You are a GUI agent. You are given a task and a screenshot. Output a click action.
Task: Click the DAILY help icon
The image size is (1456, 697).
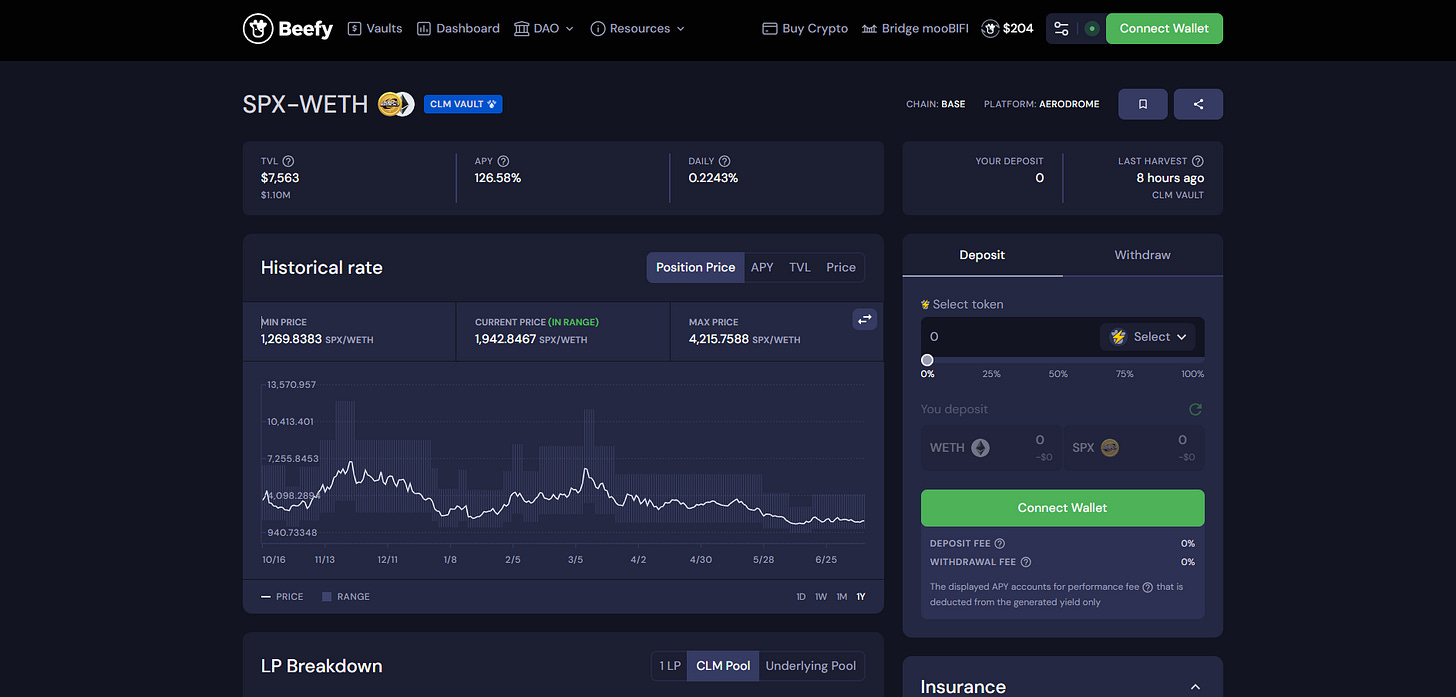725,161
